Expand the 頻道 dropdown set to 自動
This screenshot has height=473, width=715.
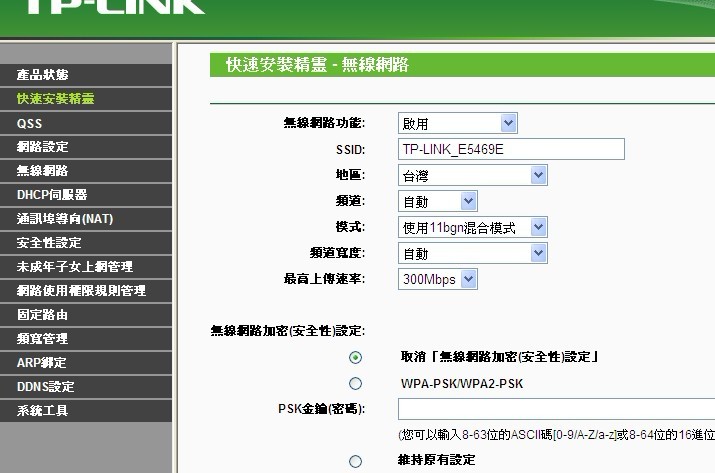(x=438, y=201)
